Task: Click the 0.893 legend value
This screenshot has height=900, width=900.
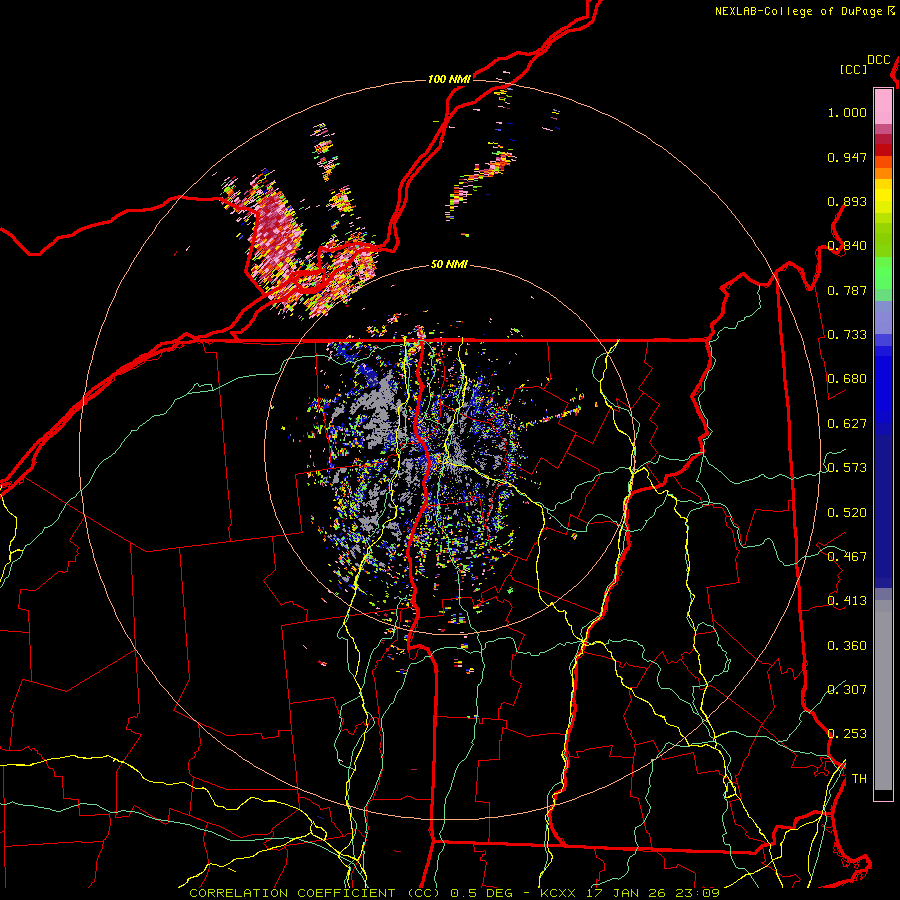Action: point(847,201)
